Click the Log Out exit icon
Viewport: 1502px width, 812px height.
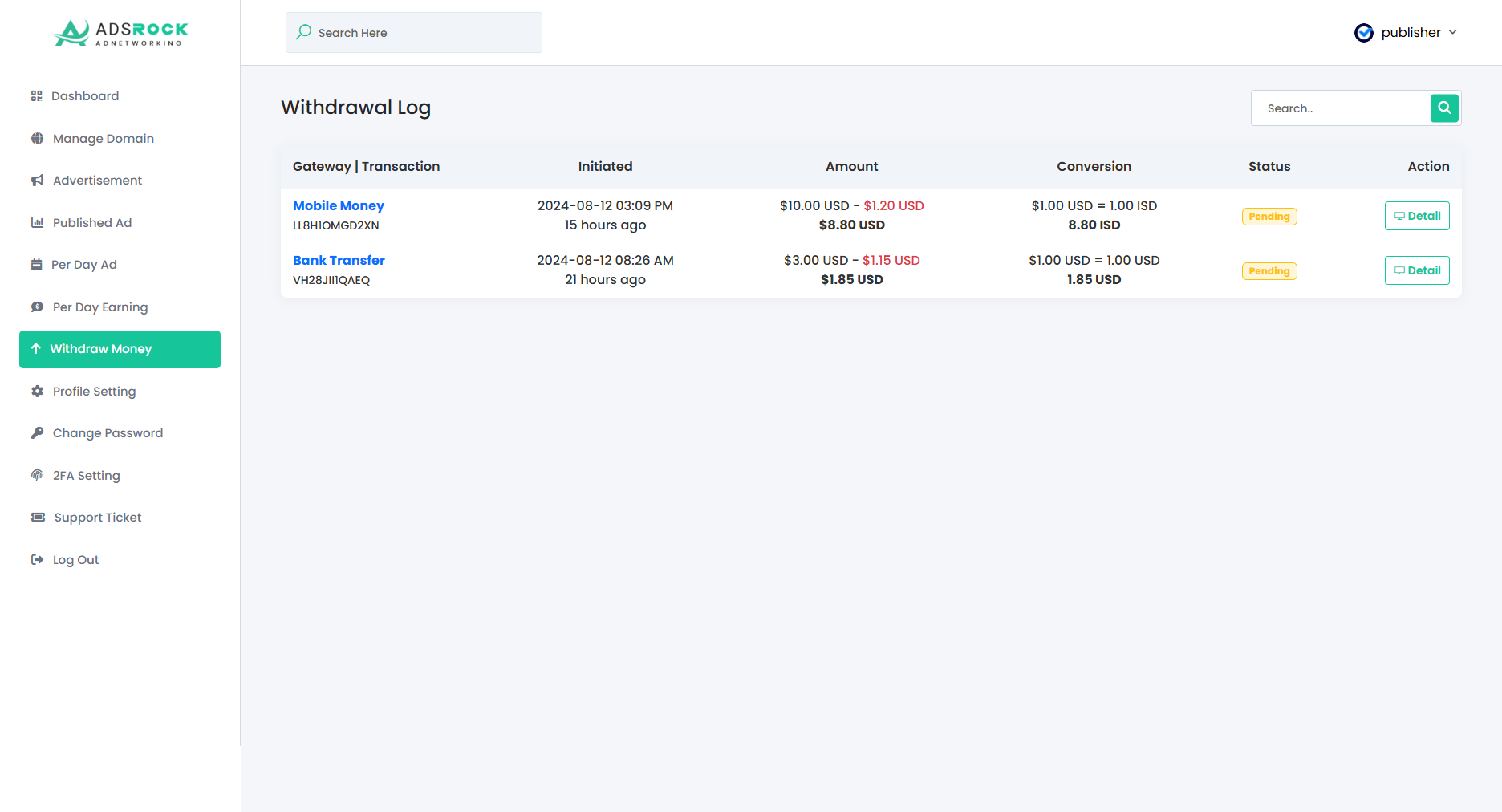[x=38, y=560]
